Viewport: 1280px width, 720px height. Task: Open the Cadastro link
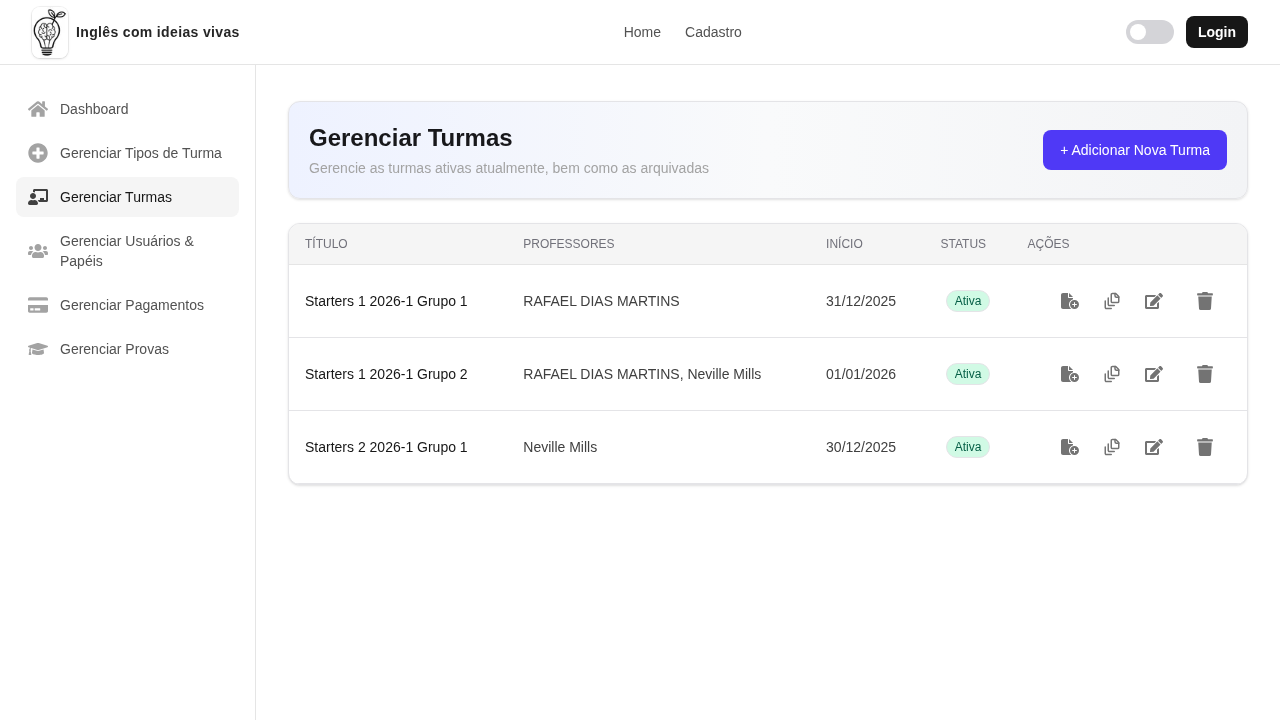tap(713, 32)
